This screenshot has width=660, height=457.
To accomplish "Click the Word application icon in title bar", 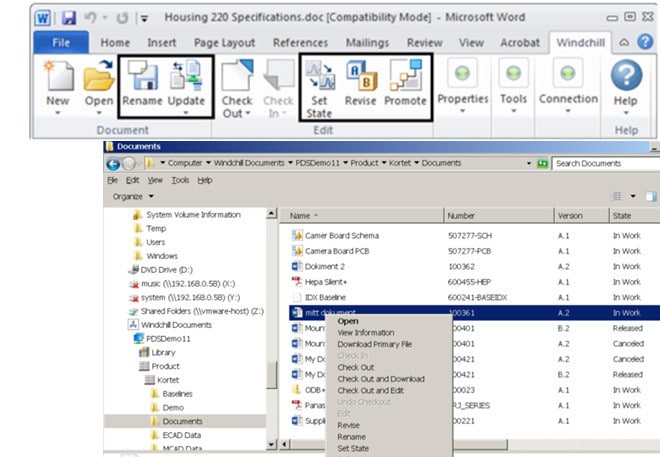I will (x=43, y=18).
